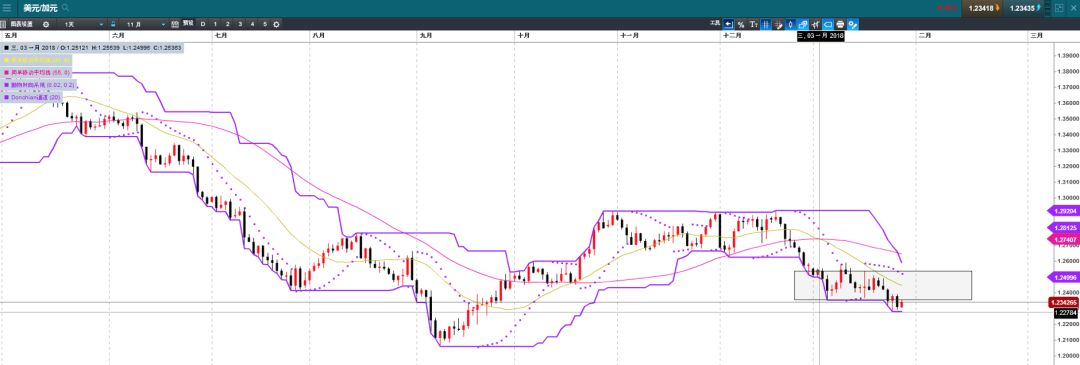This screenshot has width=1080, height=365.
Task: Select preset 3
Action: point(240,24)
